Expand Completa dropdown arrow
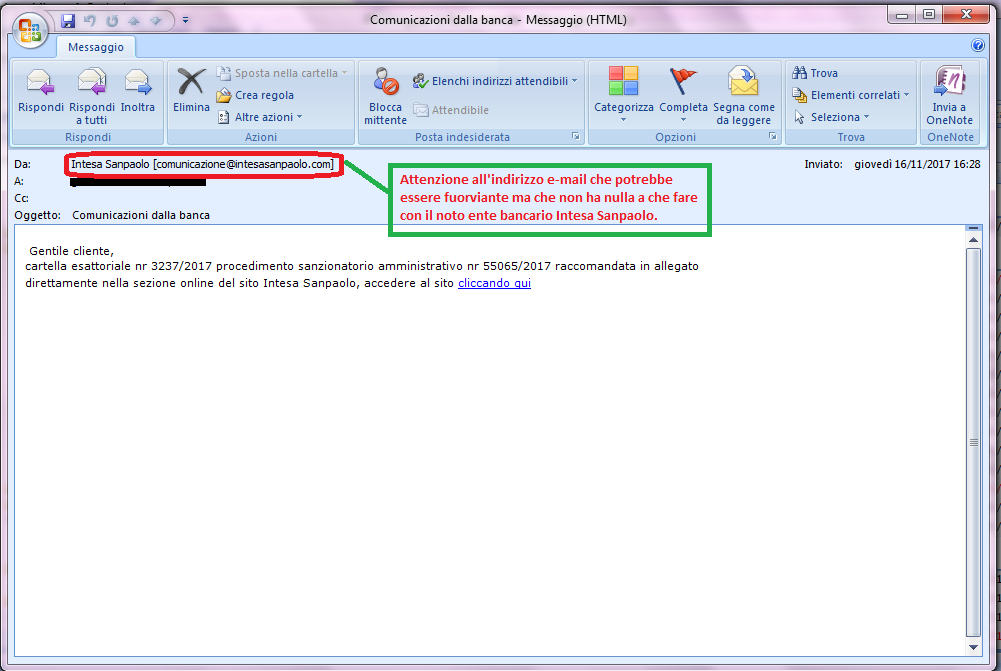 tap(683, 120)
